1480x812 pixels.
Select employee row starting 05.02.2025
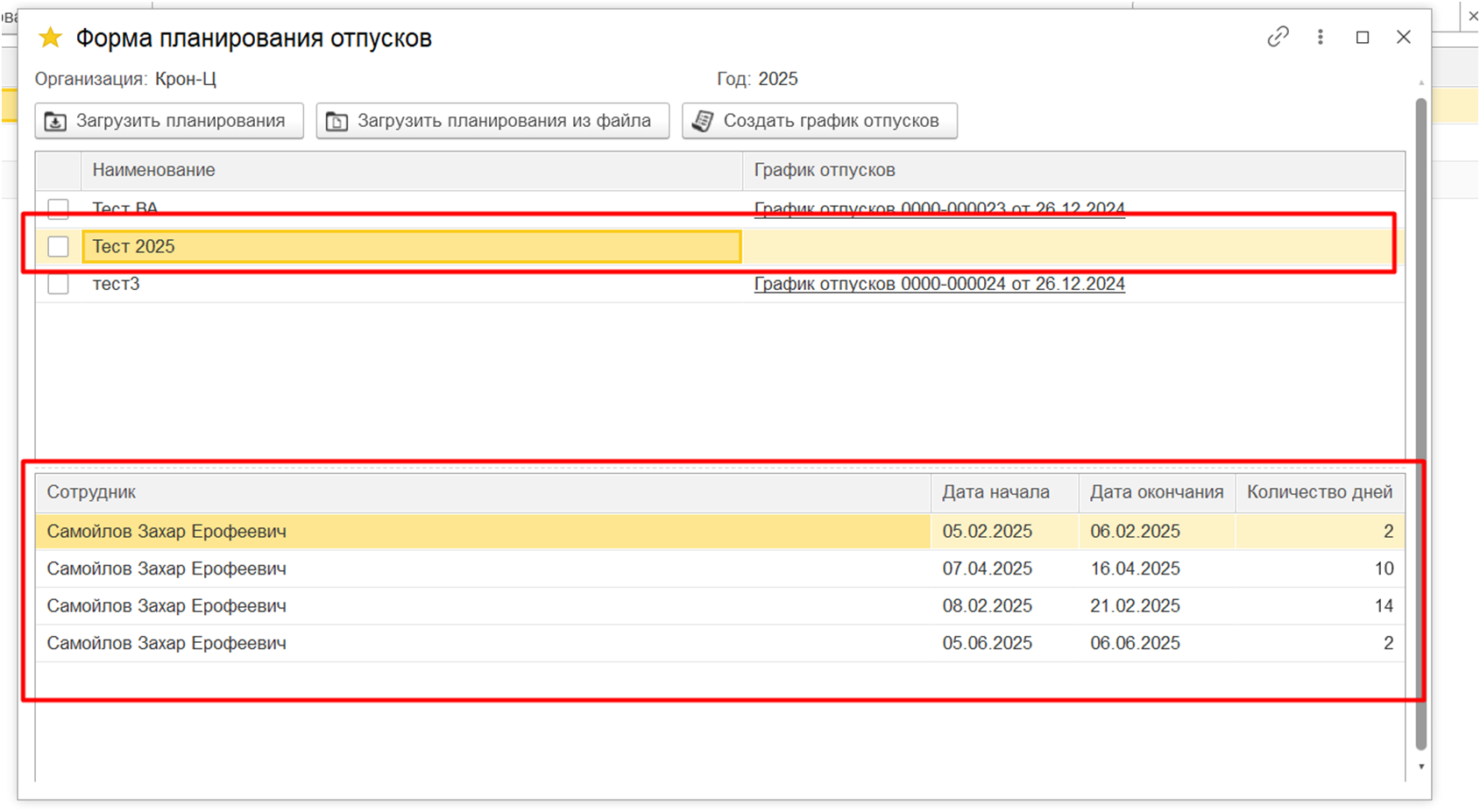(x=720, y=532)
